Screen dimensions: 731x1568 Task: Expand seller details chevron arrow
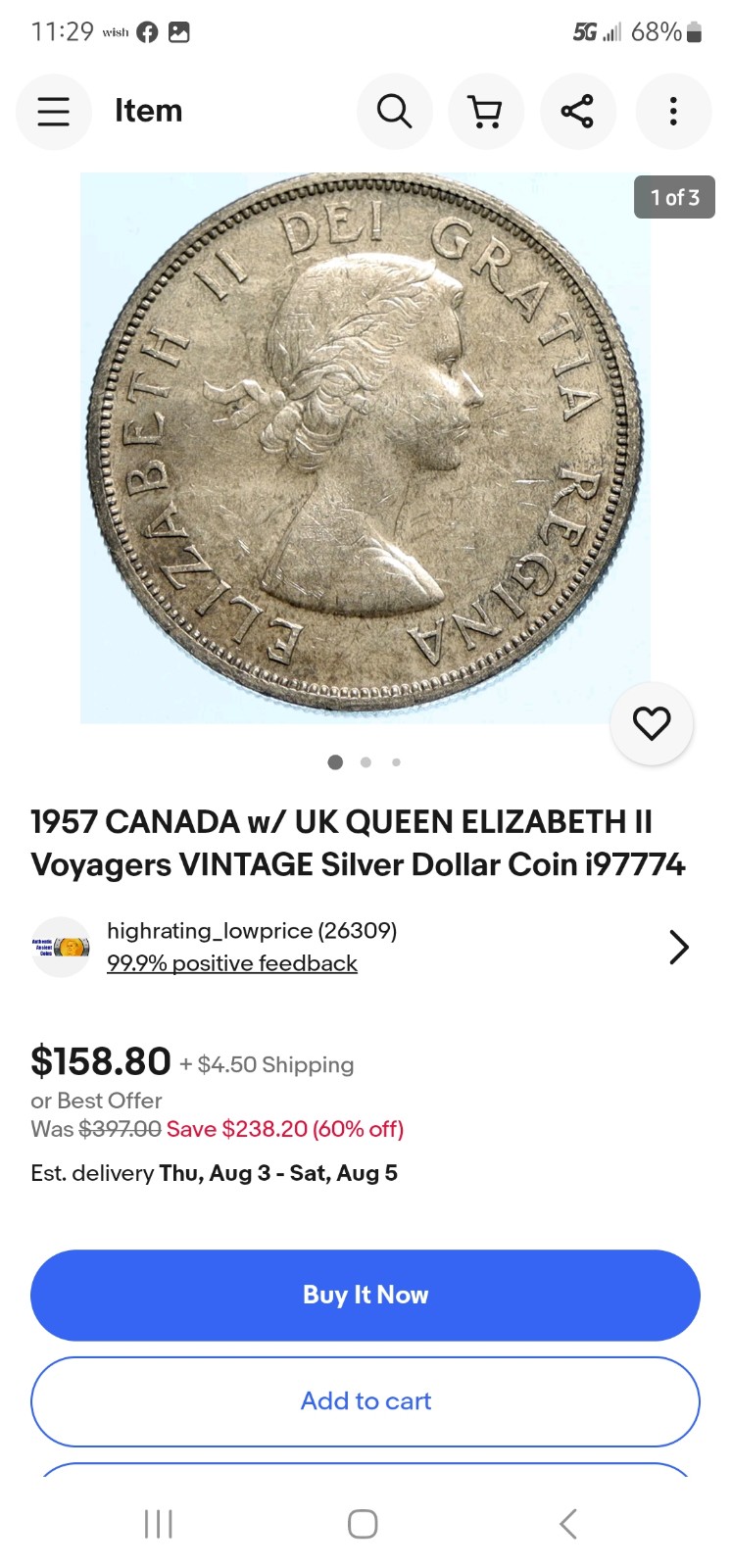click(x=679, y=947)
